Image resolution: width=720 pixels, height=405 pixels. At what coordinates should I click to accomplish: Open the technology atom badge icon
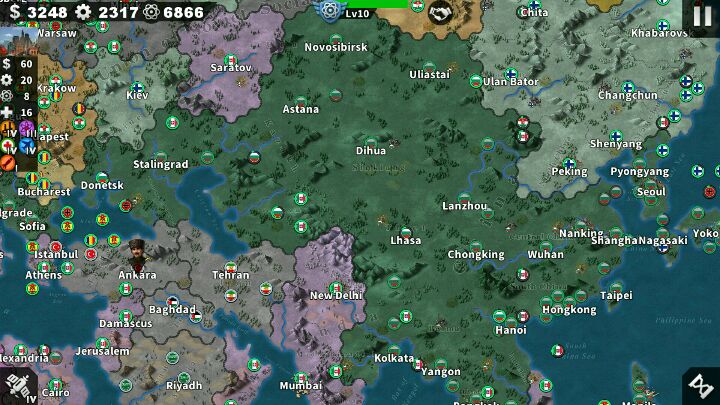329,12
